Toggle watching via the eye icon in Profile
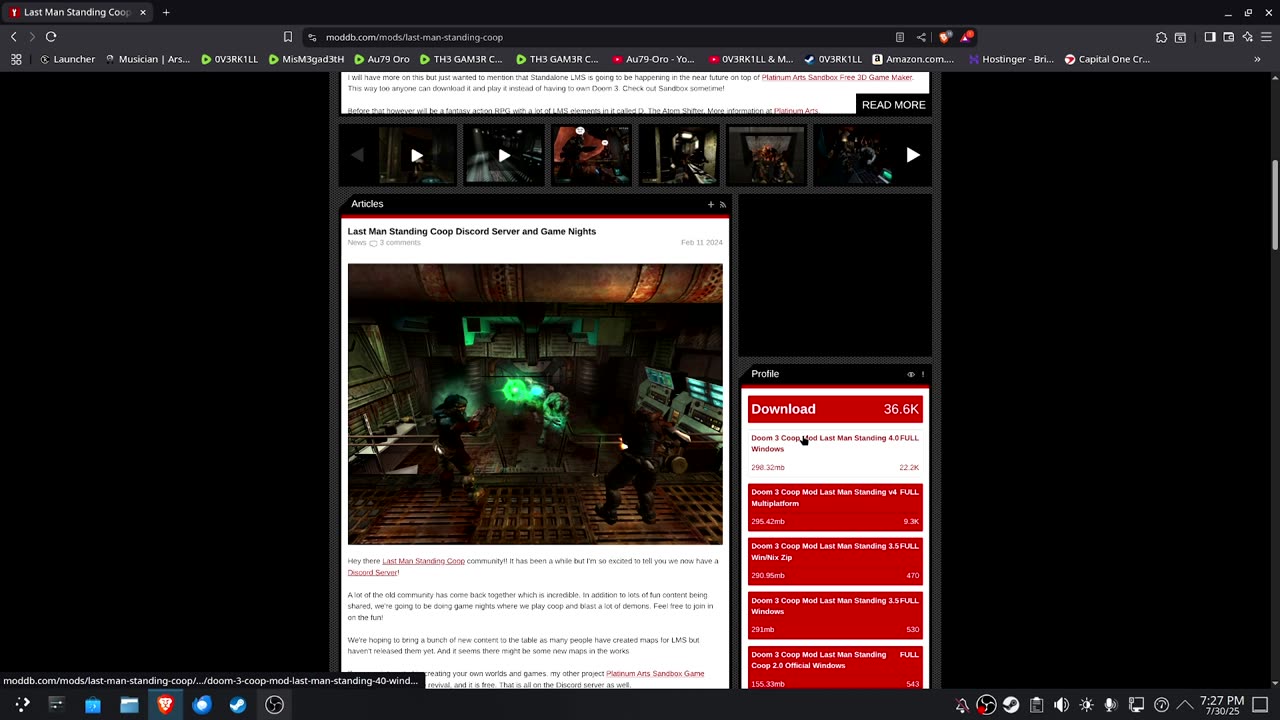 (911, 374)
